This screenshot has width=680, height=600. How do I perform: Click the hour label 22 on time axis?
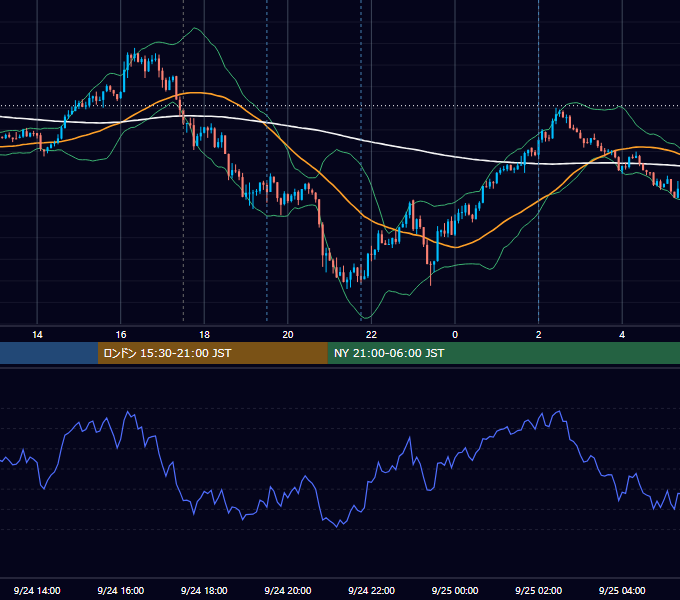371,335
